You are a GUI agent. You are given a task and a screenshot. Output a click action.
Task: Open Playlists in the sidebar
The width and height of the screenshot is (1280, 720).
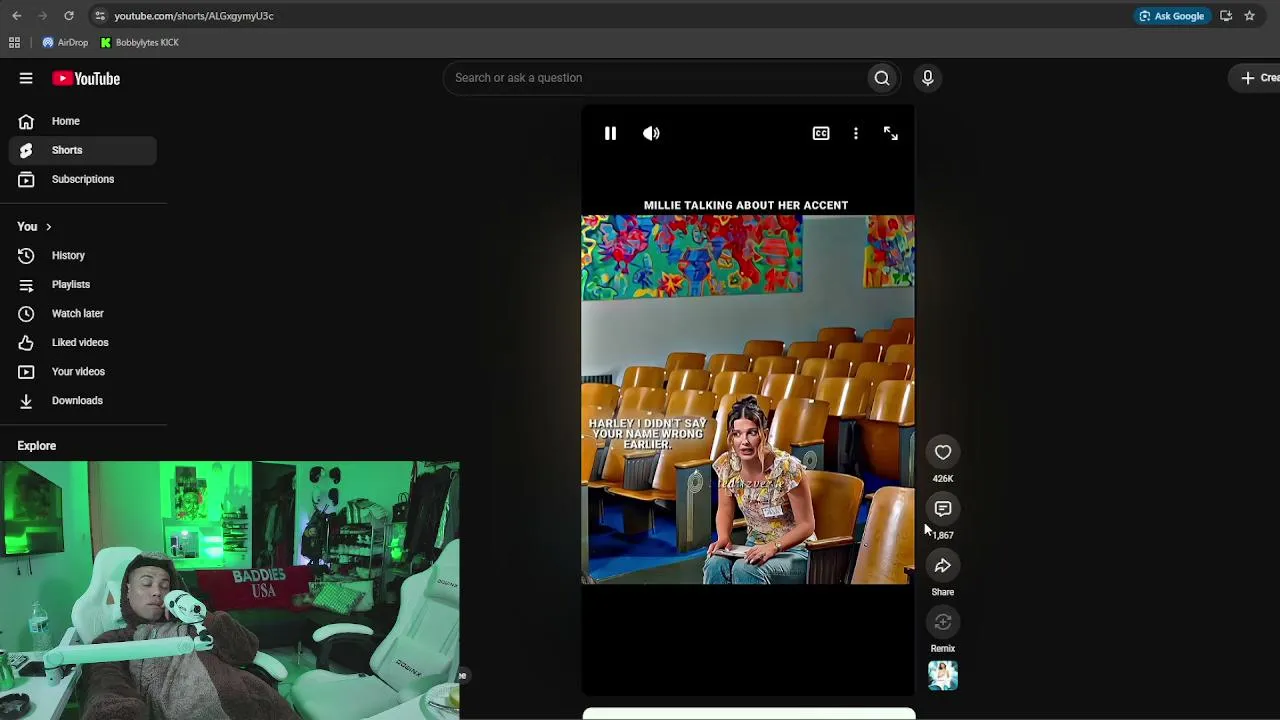point(83,285)
